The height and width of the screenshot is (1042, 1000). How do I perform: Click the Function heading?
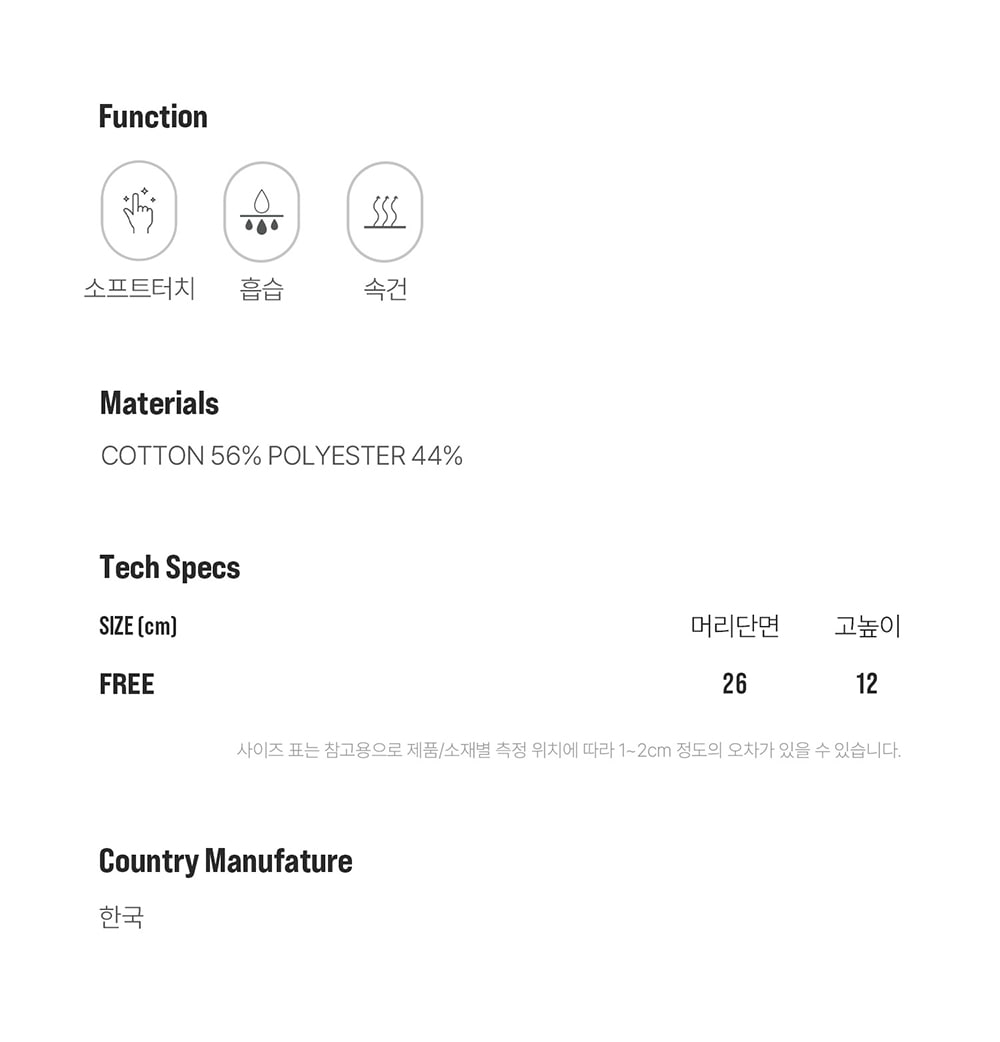(153, 117)
